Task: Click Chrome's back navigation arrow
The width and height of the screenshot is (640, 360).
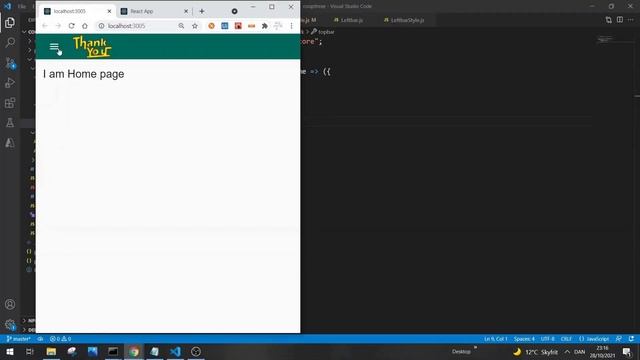Action: (x=44, y=26)
